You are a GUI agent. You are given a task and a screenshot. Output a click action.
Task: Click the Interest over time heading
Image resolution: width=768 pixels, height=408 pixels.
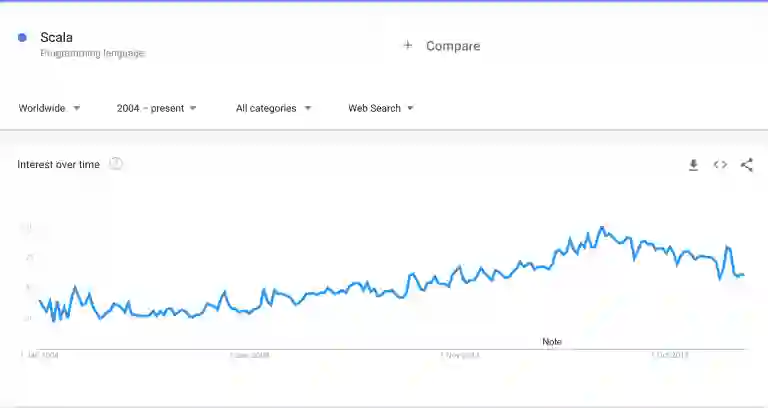(x=58, y=164)
